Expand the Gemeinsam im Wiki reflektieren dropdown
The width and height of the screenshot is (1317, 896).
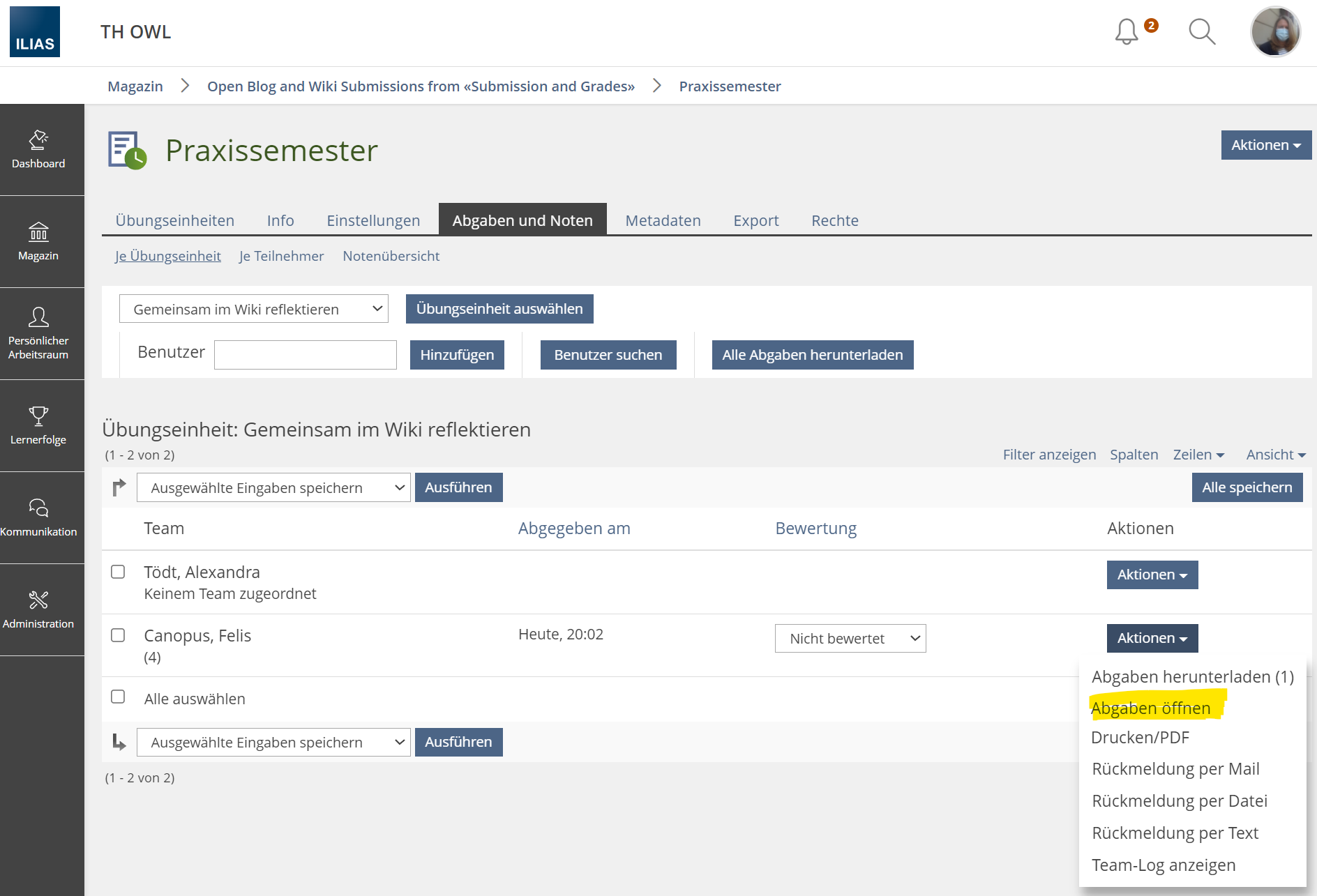254,309
